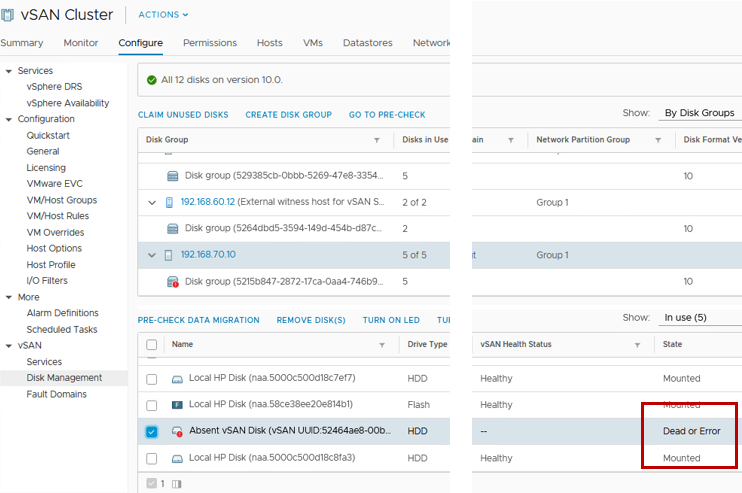Click the vSAN Cluster icon in the header

pyautogui.click(x=7, y=15)
